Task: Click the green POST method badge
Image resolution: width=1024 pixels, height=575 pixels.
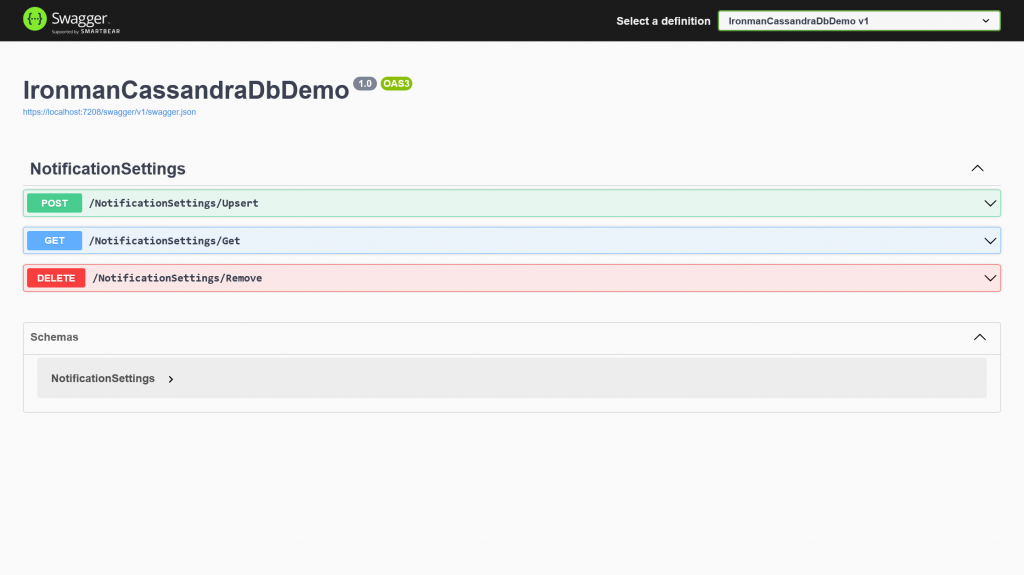Action: point(54,203)
